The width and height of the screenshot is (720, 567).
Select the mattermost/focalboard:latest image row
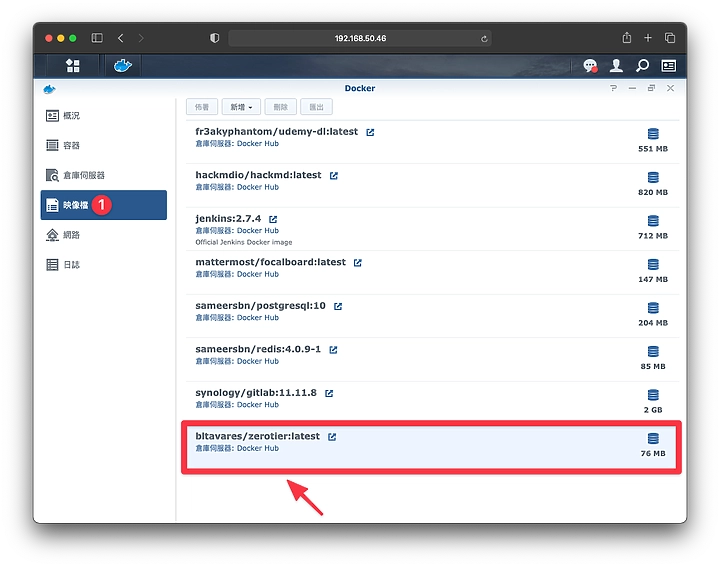pyautogui.click(x=433, y=272)
